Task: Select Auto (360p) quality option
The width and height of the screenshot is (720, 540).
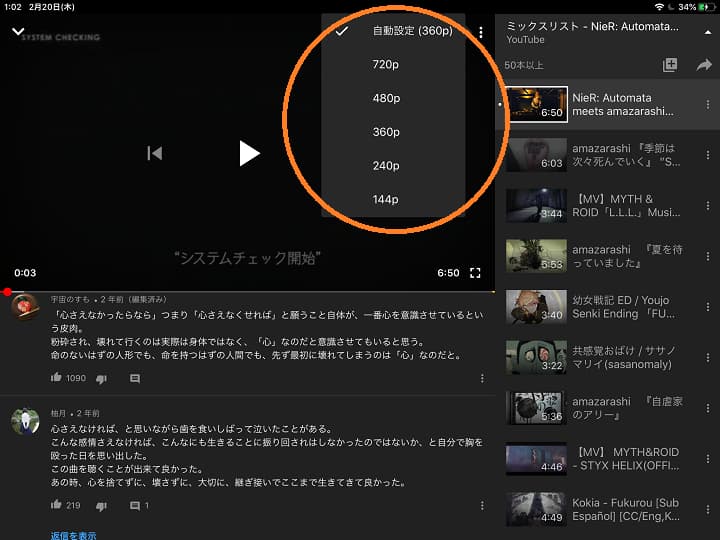Action: pyautogui.click(x=394, y=31)
